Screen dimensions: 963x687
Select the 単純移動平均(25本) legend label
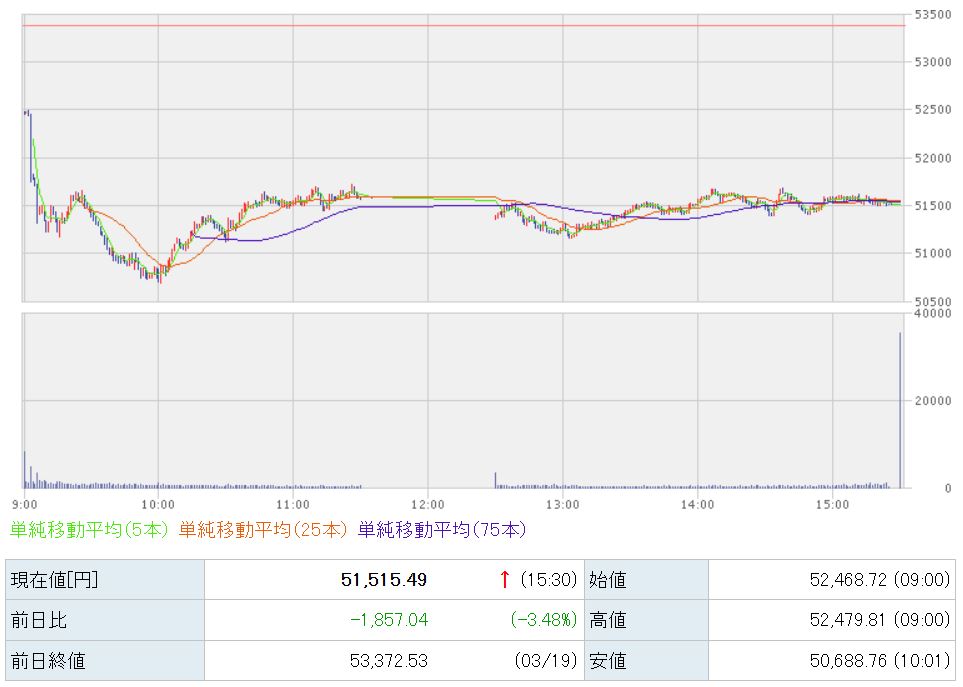pyautogui.click(x=265, y=530)
